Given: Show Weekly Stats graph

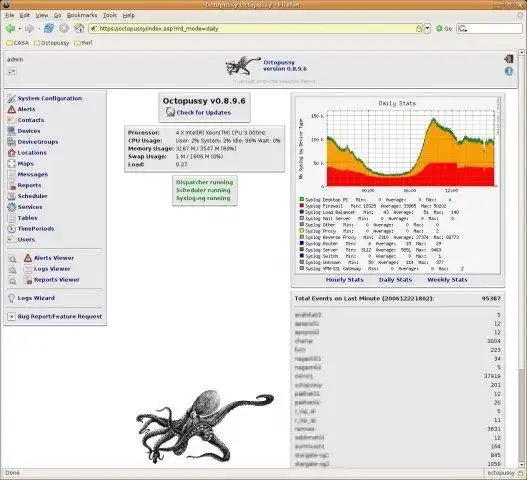Looking at the screenshot, I should (447, 280).
